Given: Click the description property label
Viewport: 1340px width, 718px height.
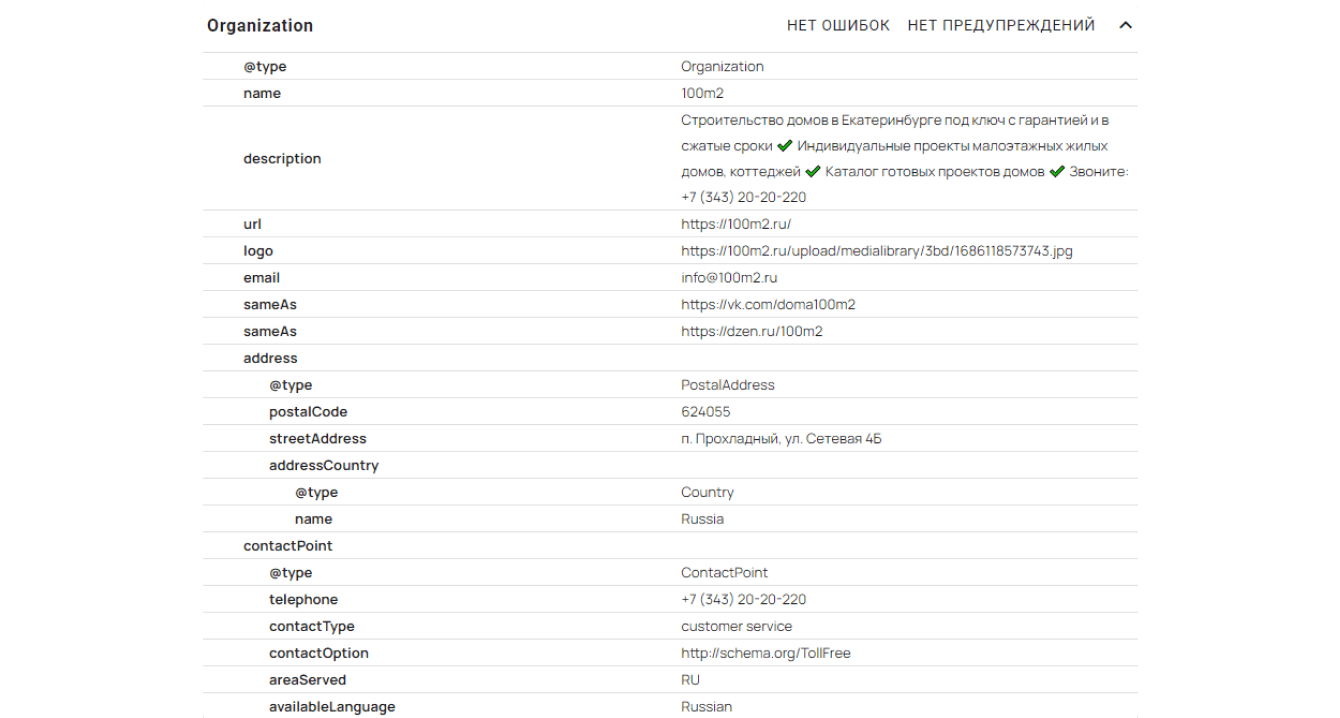Looking at the screenshot, I should [282, 159].
